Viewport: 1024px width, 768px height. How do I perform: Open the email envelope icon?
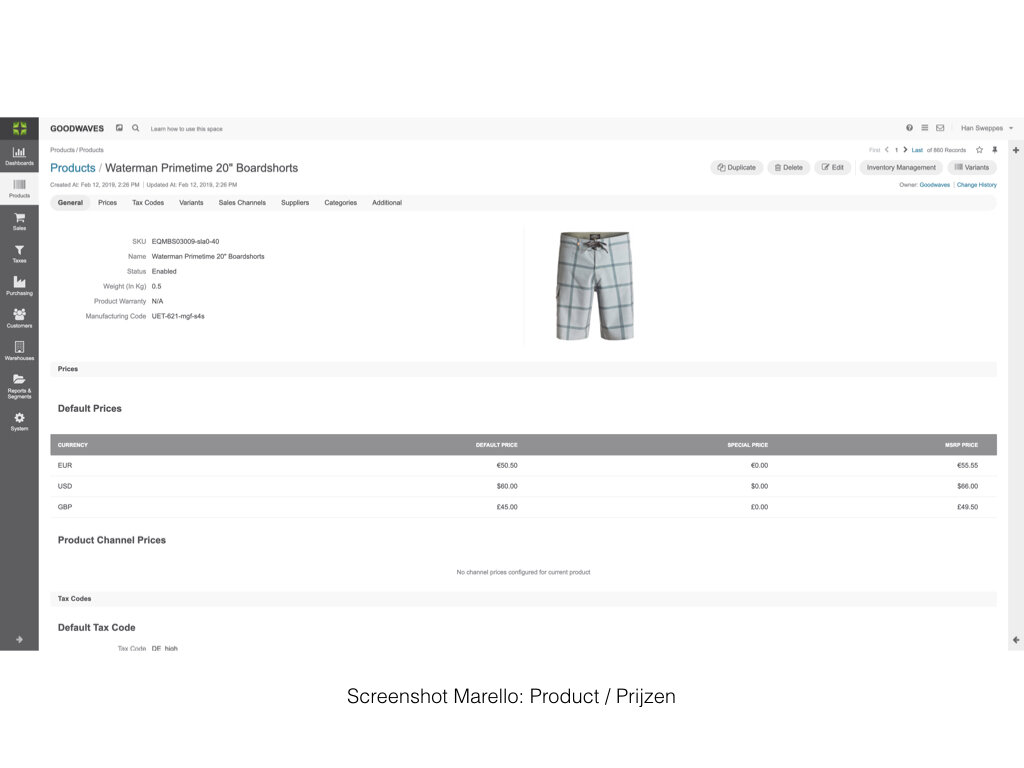pyautogui.click(x=940, y=128)
